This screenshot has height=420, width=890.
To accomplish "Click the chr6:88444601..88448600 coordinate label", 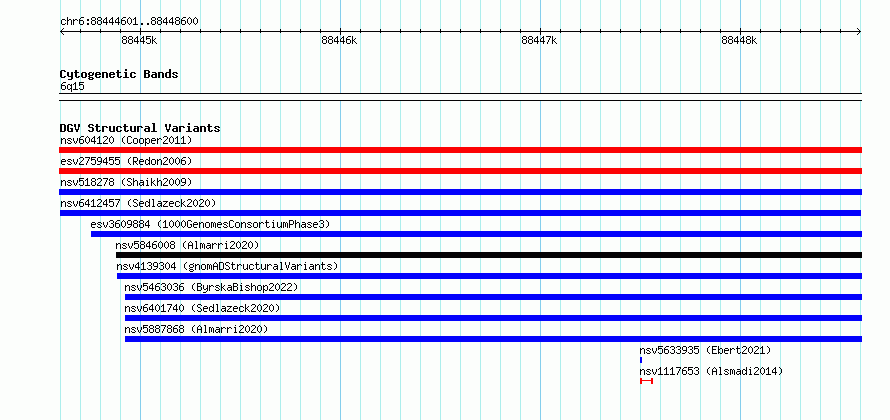I will pos(129,22).
